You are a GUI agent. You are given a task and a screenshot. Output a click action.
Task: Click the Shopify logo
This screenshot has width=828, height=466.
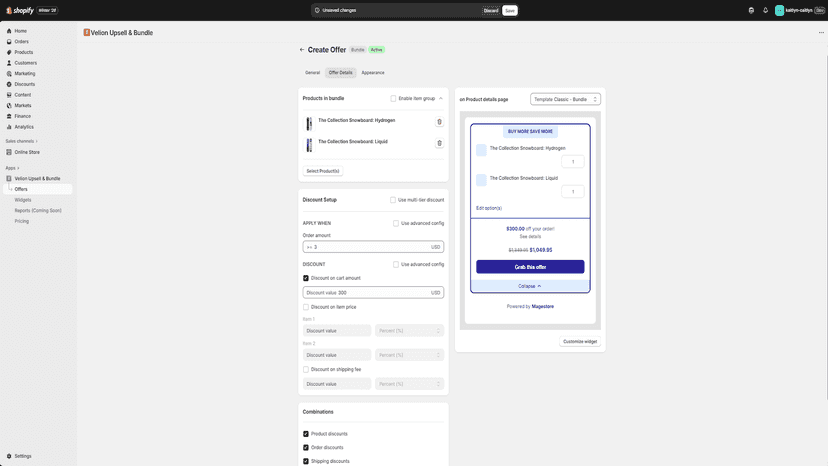click(x=20, y=10)
